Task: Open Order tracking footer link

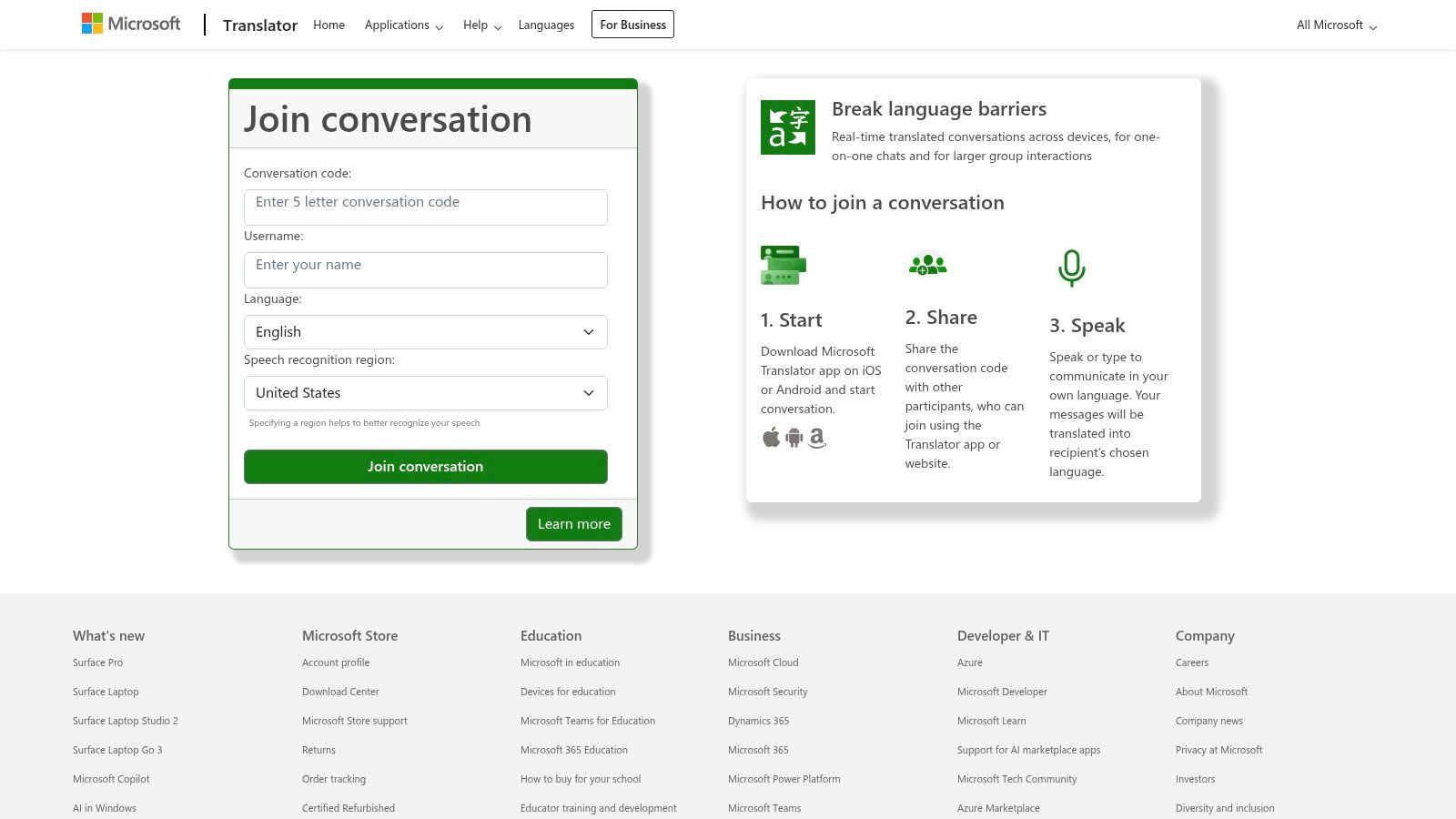Action: [334, 779]
